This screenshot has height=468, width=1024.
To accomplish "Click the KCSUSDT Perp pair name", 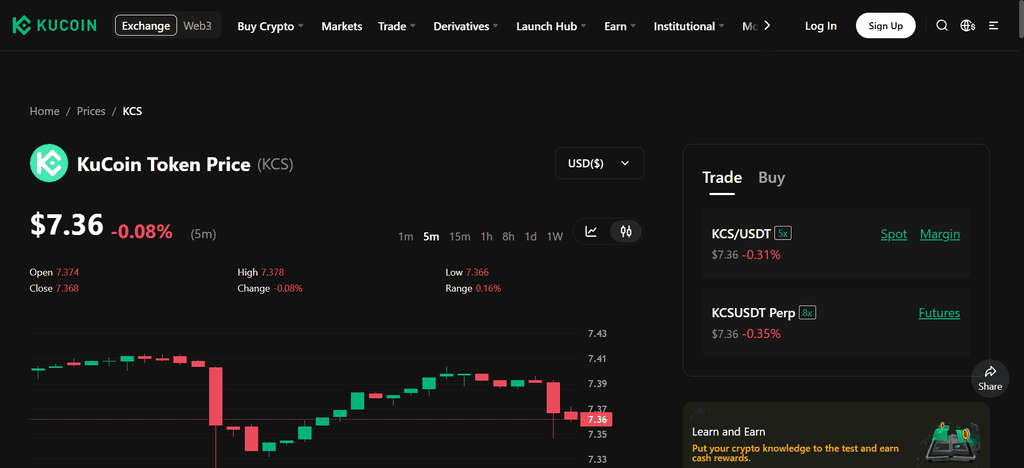I will tap(754, 313).
